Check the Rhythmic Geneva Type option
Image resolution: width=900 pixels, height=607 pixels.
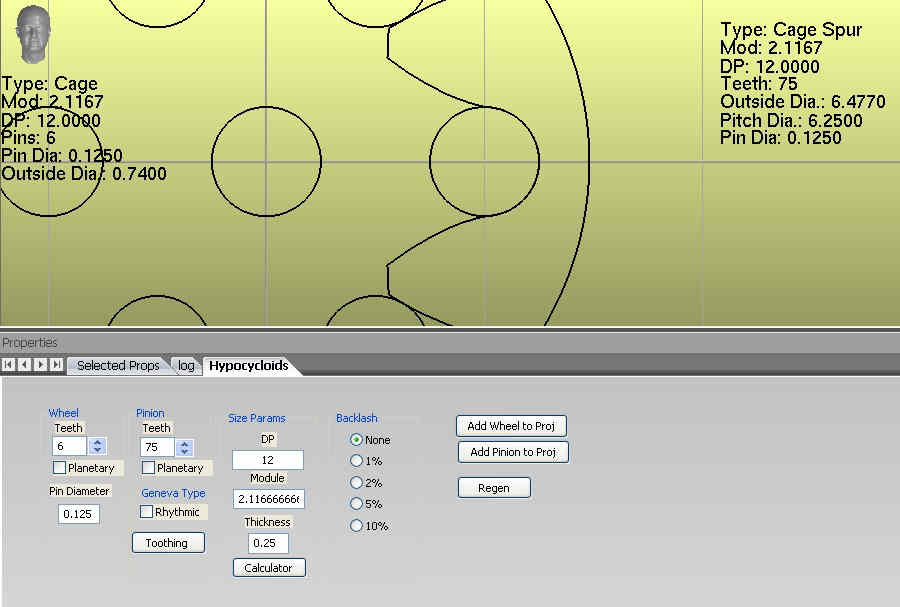(x=147, y=512)
